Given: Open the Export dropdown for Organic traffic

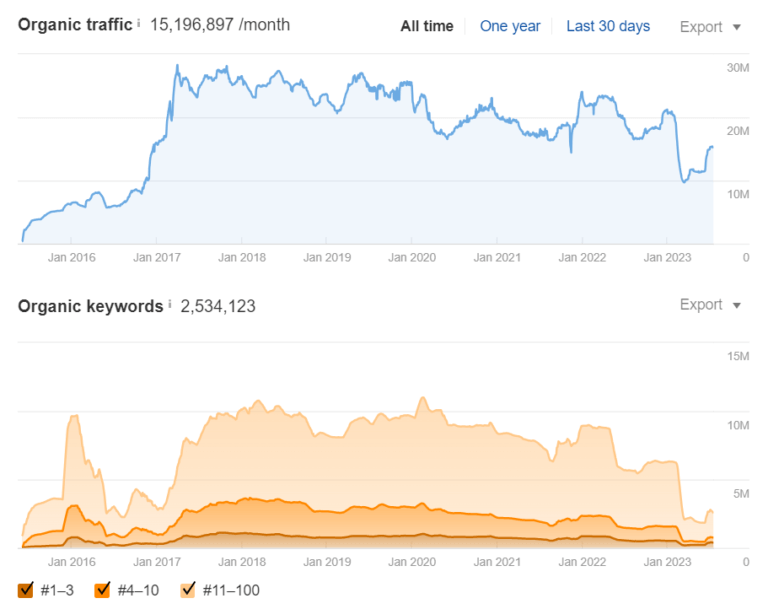Looking at the screenshot, I should coord(711,27).
